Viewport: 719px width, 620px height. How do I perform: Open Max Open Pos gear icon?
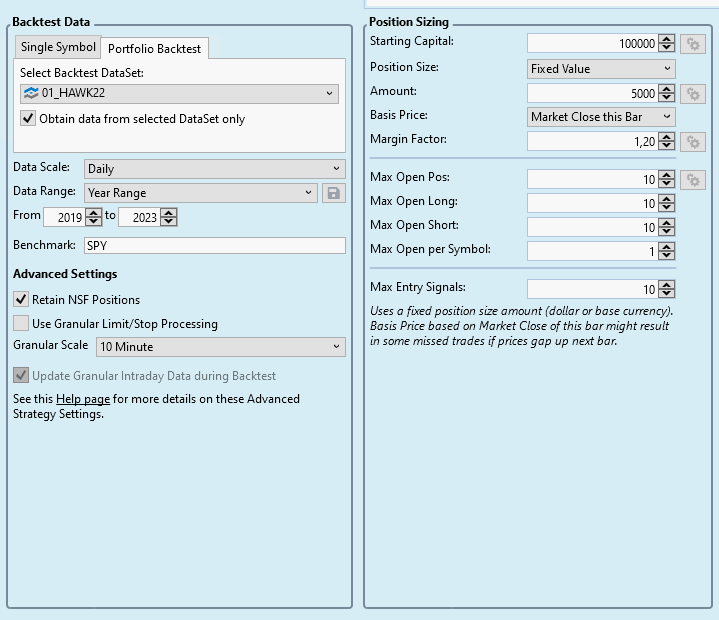692,180
